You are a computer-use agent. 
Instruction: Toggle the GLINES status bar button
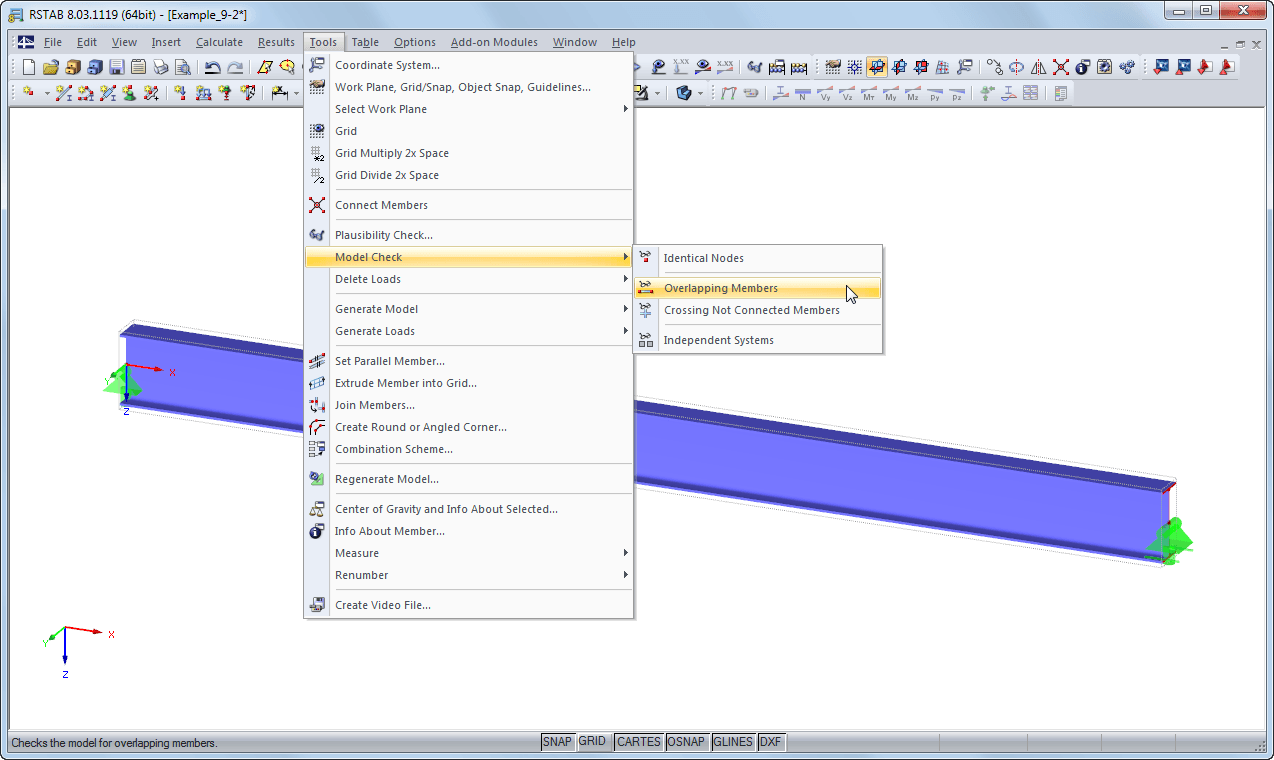(733, 742)
